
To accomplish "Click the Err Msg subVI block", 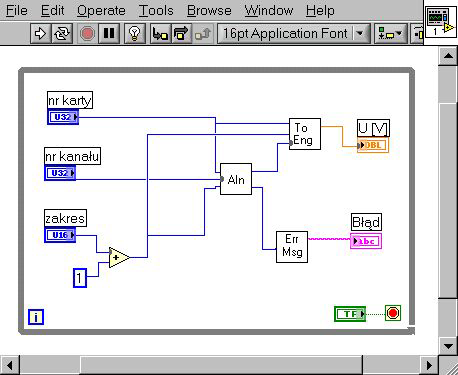I will coord(292,247).
